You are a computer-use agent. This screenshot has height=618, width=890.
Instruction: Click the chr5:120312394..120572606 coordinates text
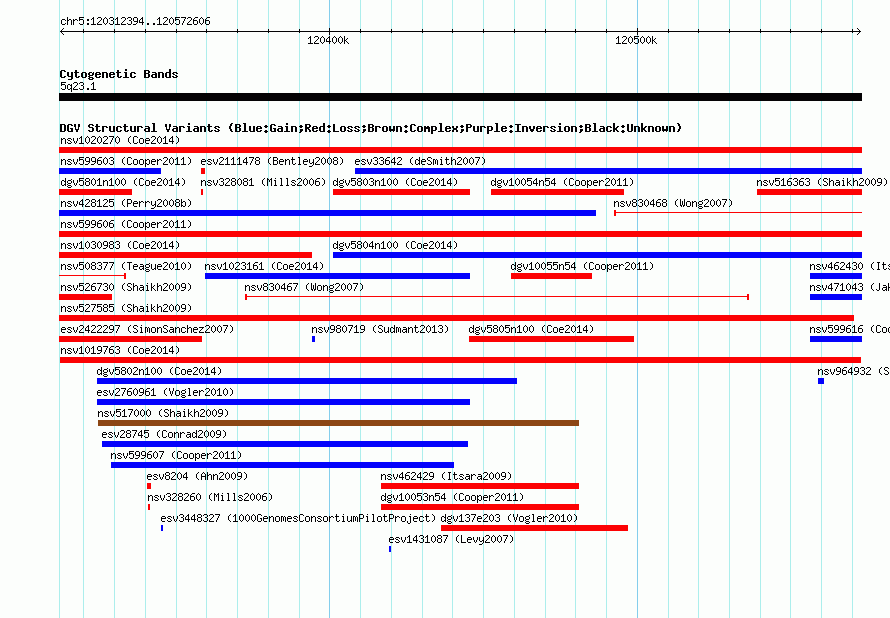[x=135, y=22]
